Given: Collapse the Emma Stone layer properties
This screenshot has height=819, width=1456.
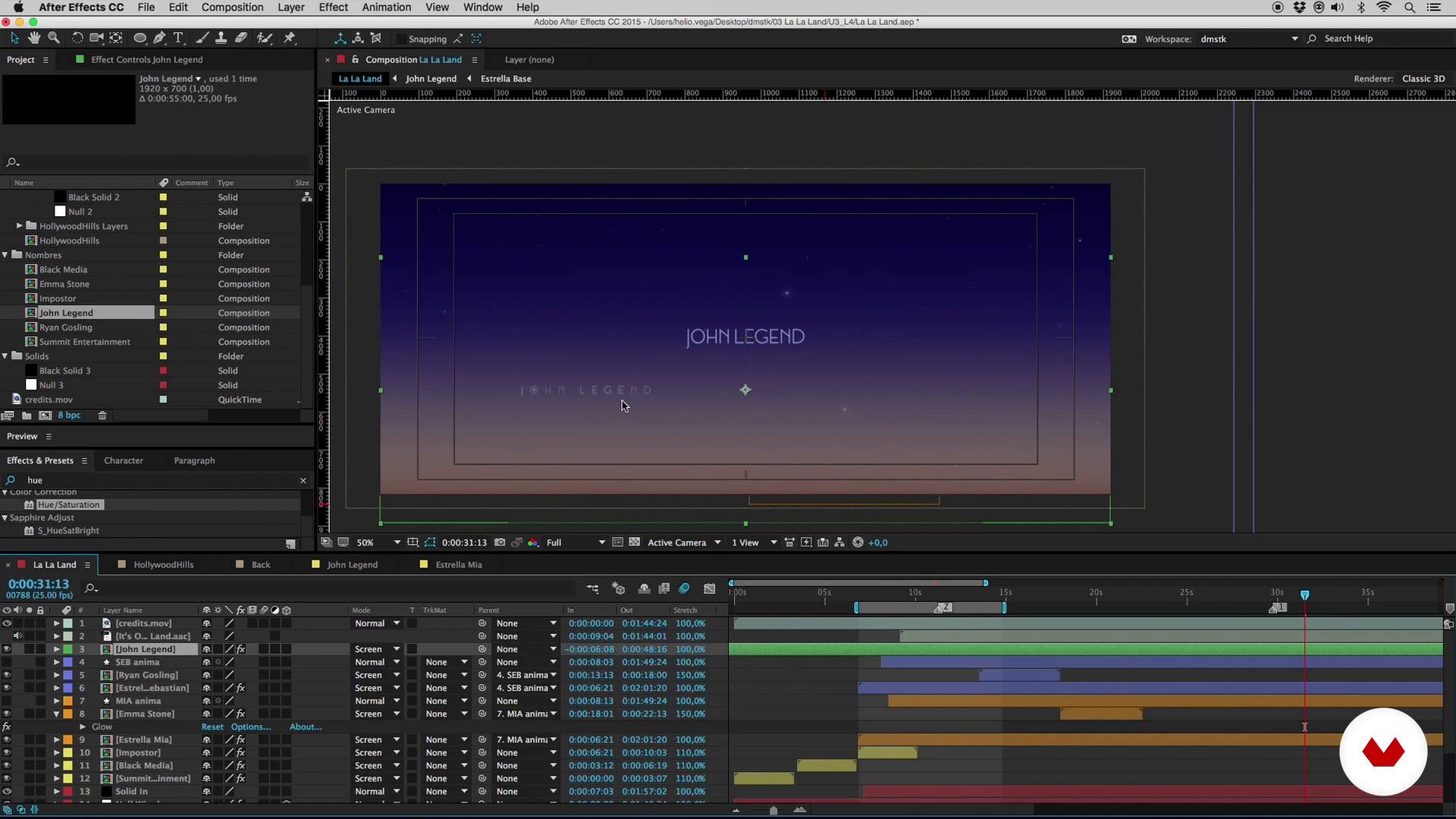Looking at the screenshot, I should (x=56, y=714).
